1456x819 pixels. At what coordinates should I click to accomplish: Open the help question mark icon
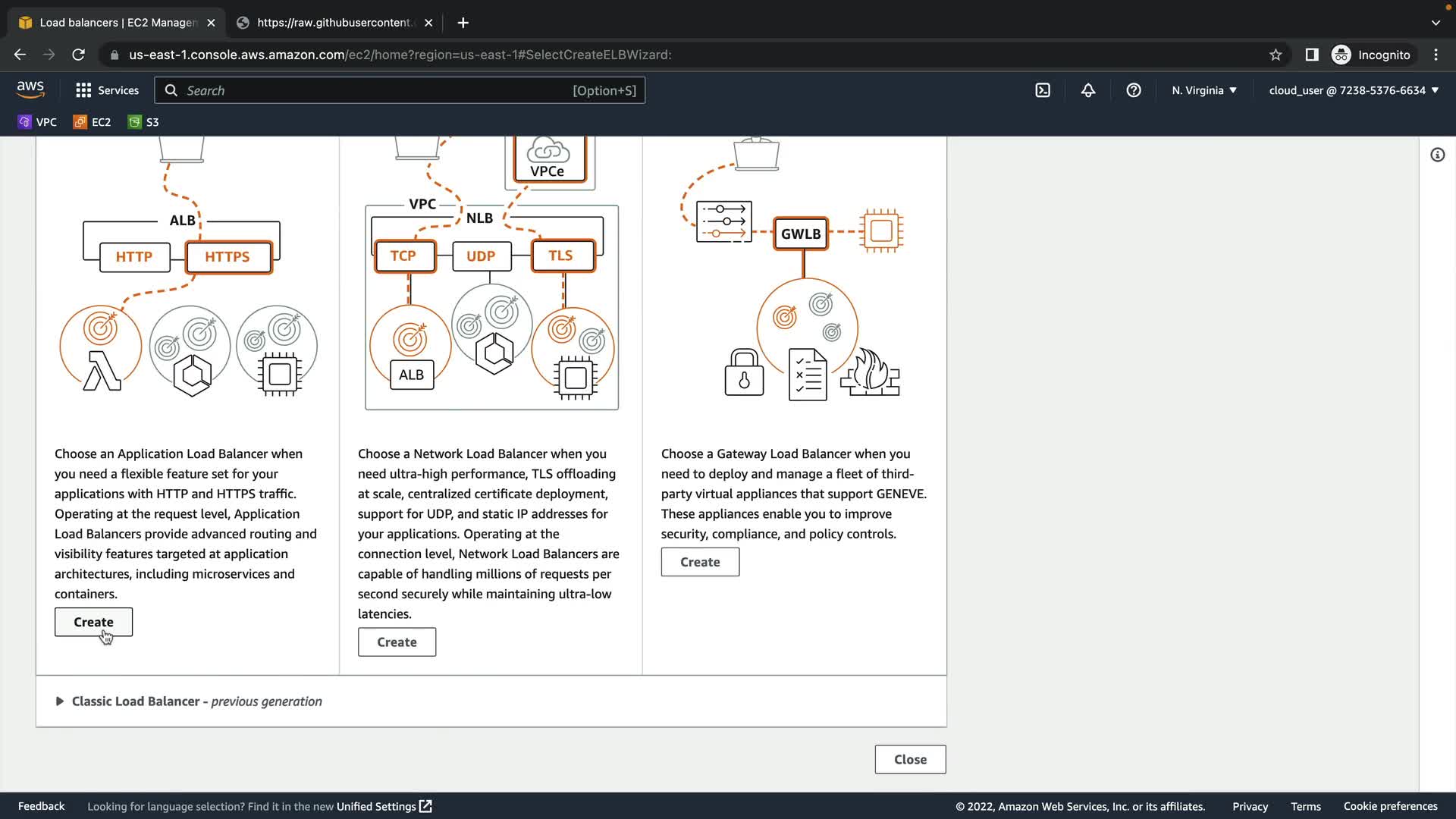click(1134, 90)
